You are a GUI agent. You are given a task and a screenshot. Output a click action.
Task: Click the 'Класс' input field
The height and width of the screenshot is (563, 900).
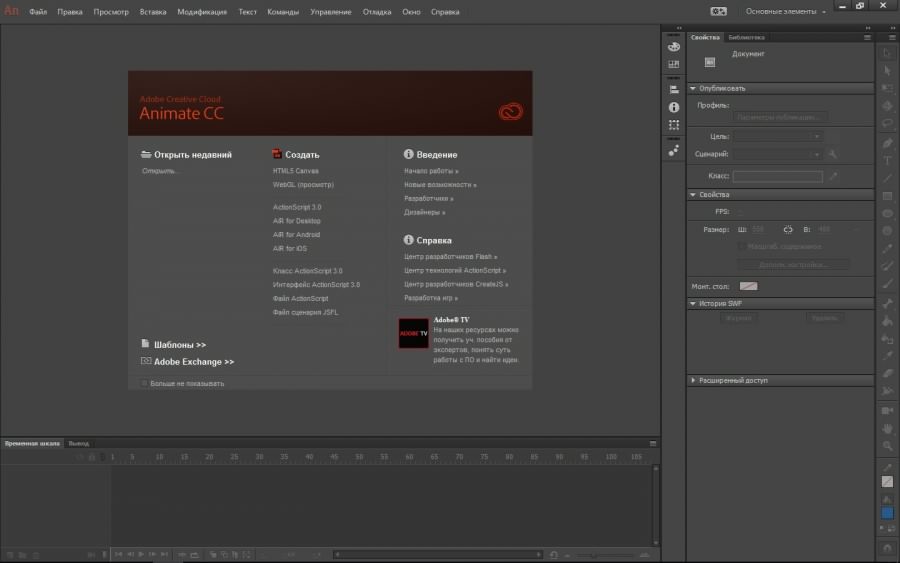pos(777,176)
